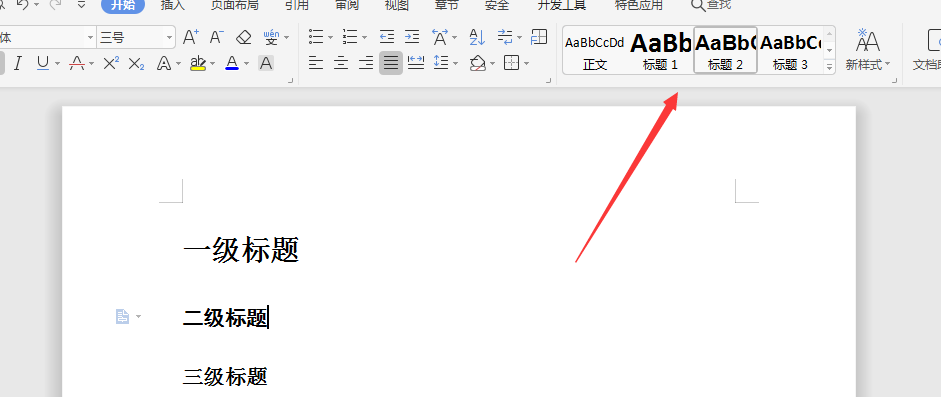Expand the styles gallery list
Viewport: 941px width, 397px height.
pyautogui.click(x=829, y=67)
